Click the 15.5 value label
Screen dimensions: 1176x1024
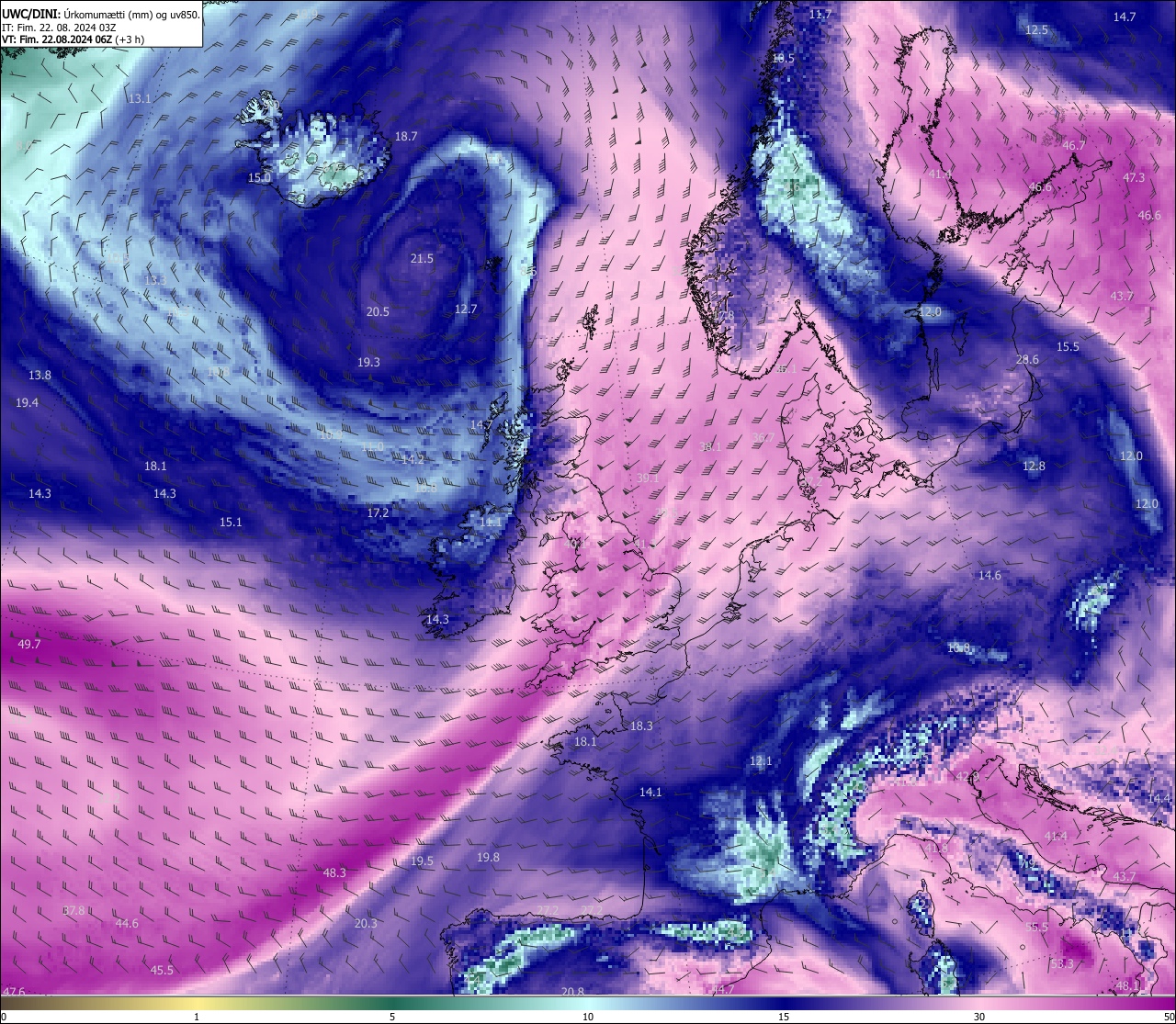1068,347
